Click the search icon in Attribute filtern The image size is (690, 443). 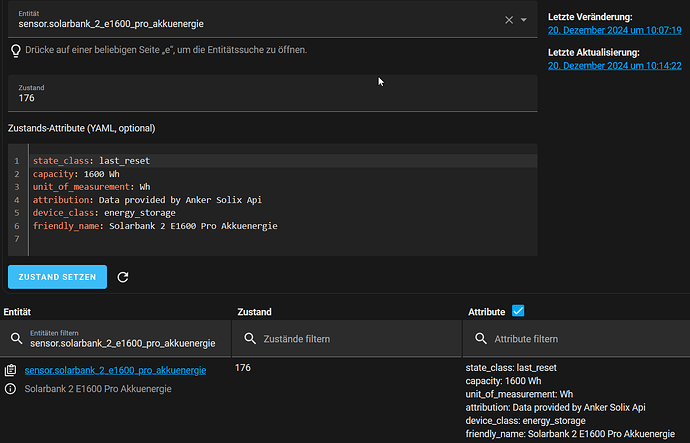point(481,339)
